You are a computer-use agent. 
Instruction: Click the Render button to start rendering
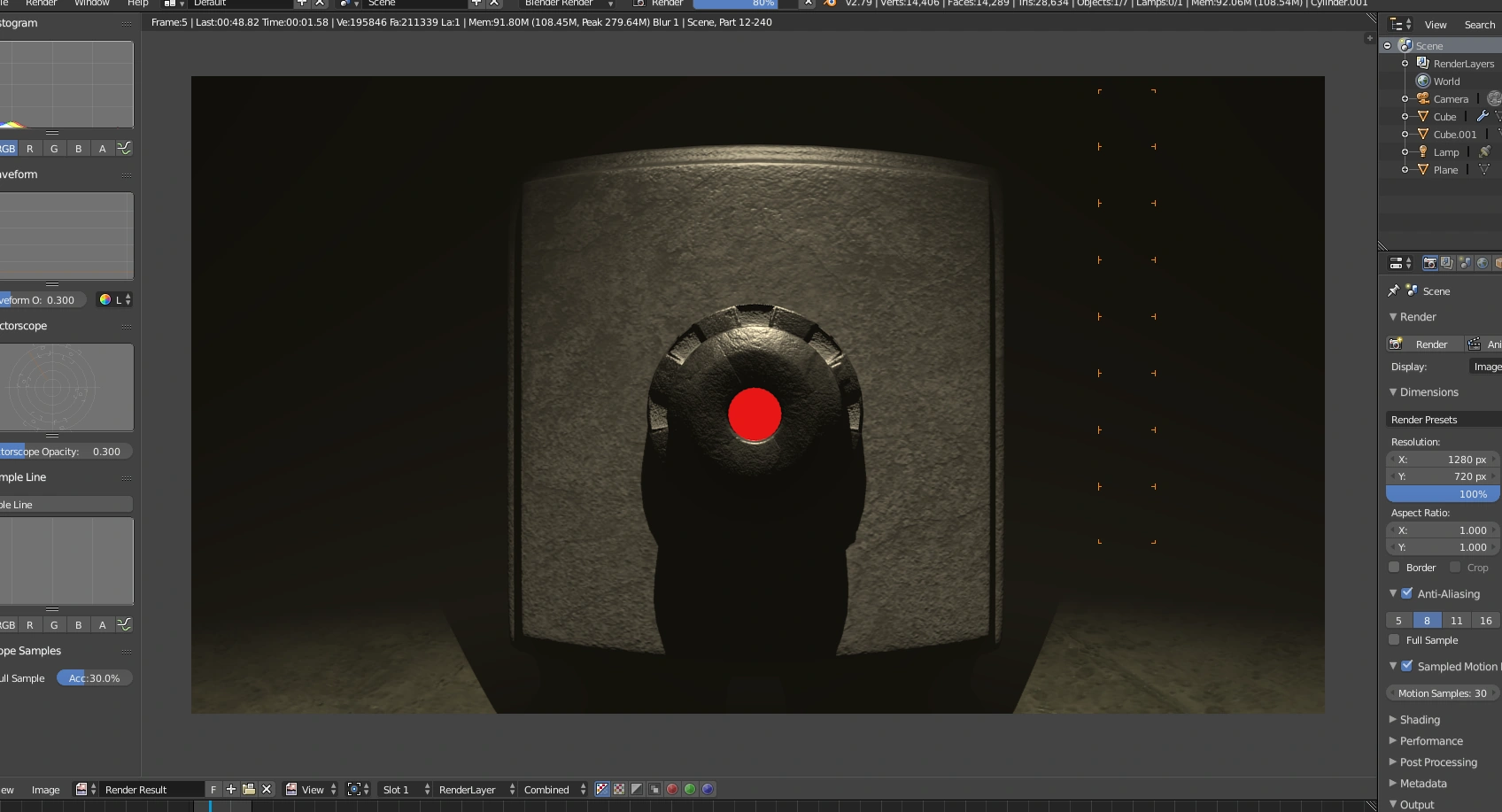coord(1426,344)
